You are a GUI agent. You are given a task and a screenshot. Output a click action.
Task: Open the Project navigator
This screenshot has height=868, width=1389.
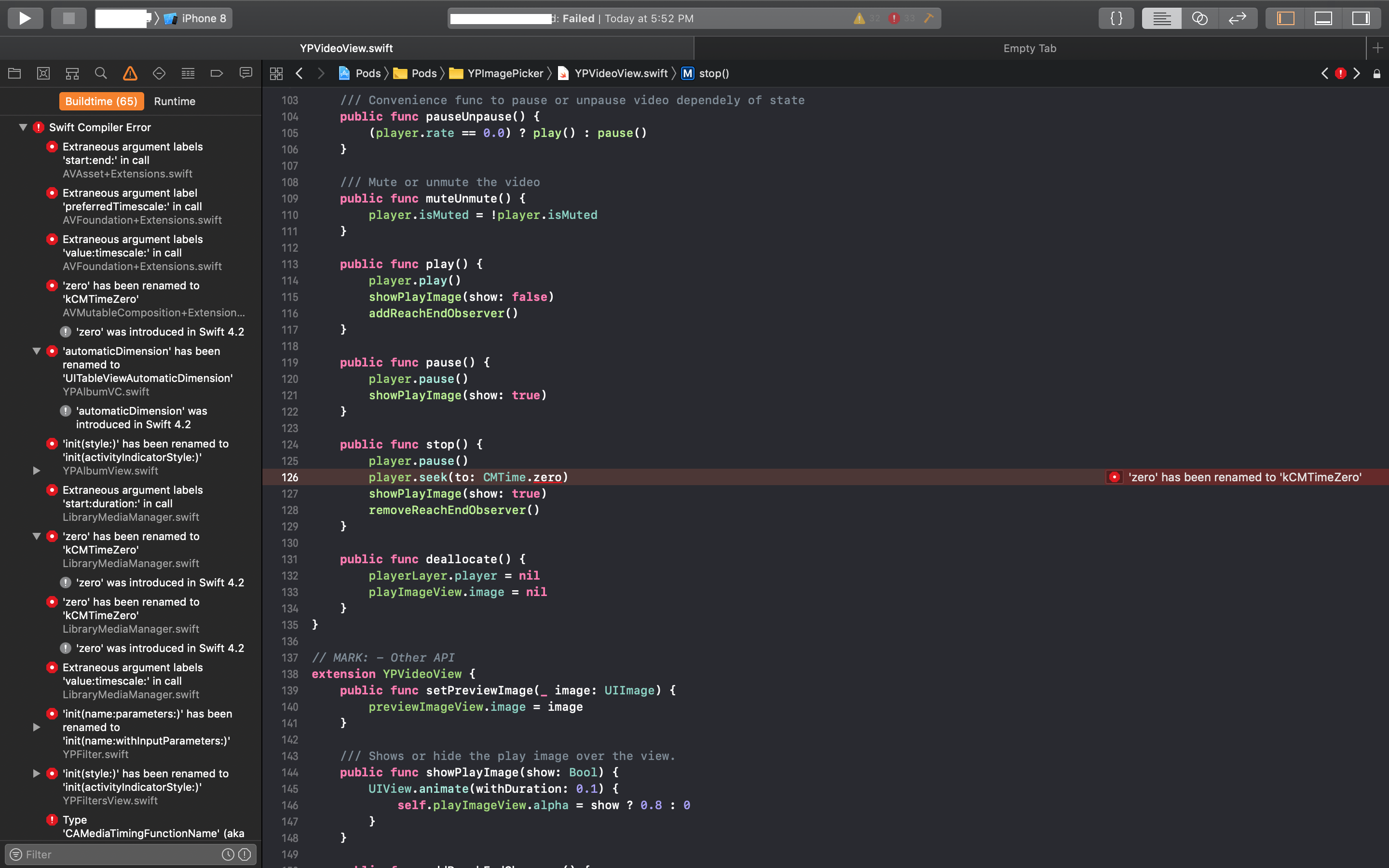[14, 73]
